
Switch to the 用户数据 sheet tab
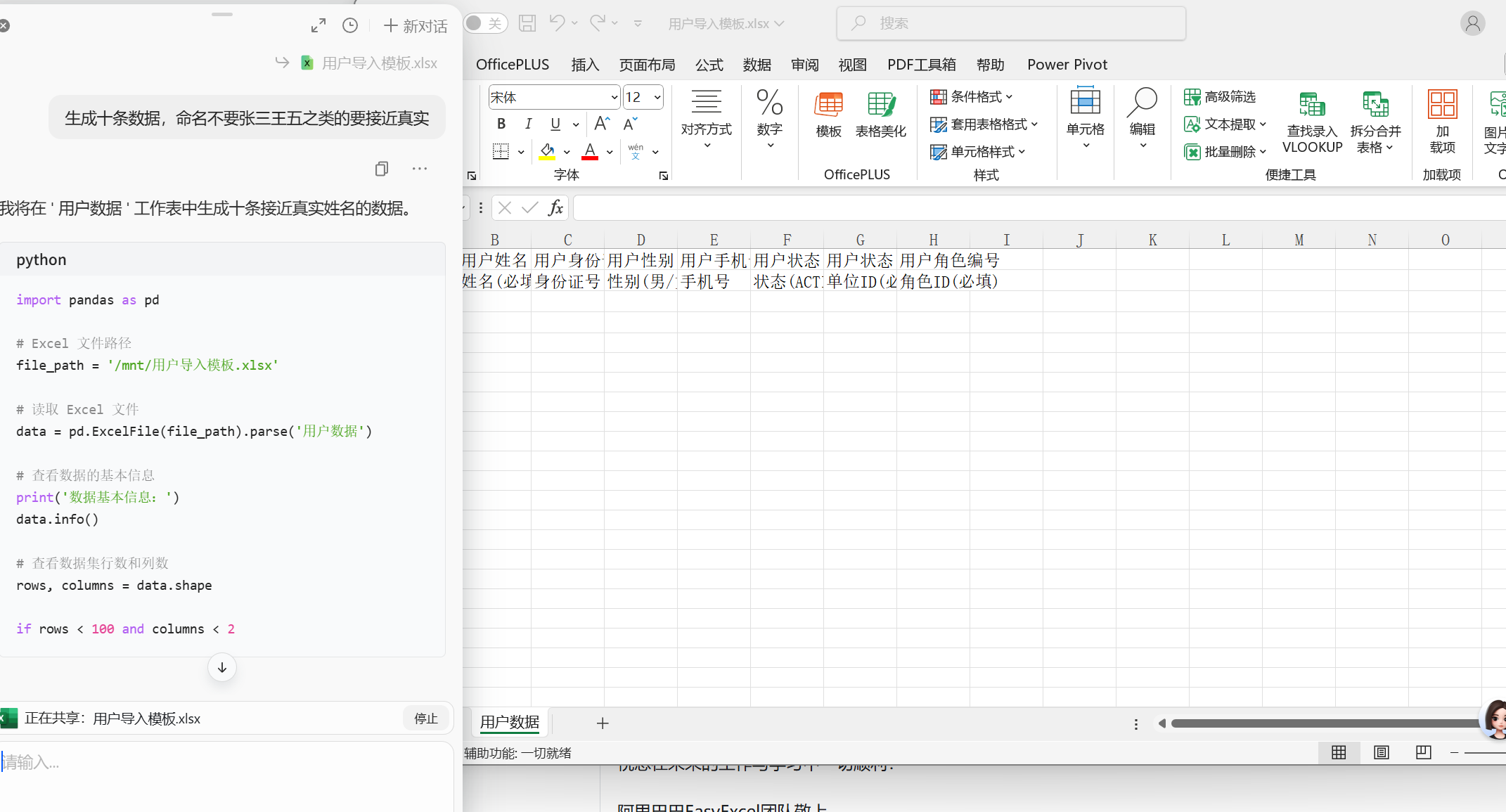click(510, 722)
